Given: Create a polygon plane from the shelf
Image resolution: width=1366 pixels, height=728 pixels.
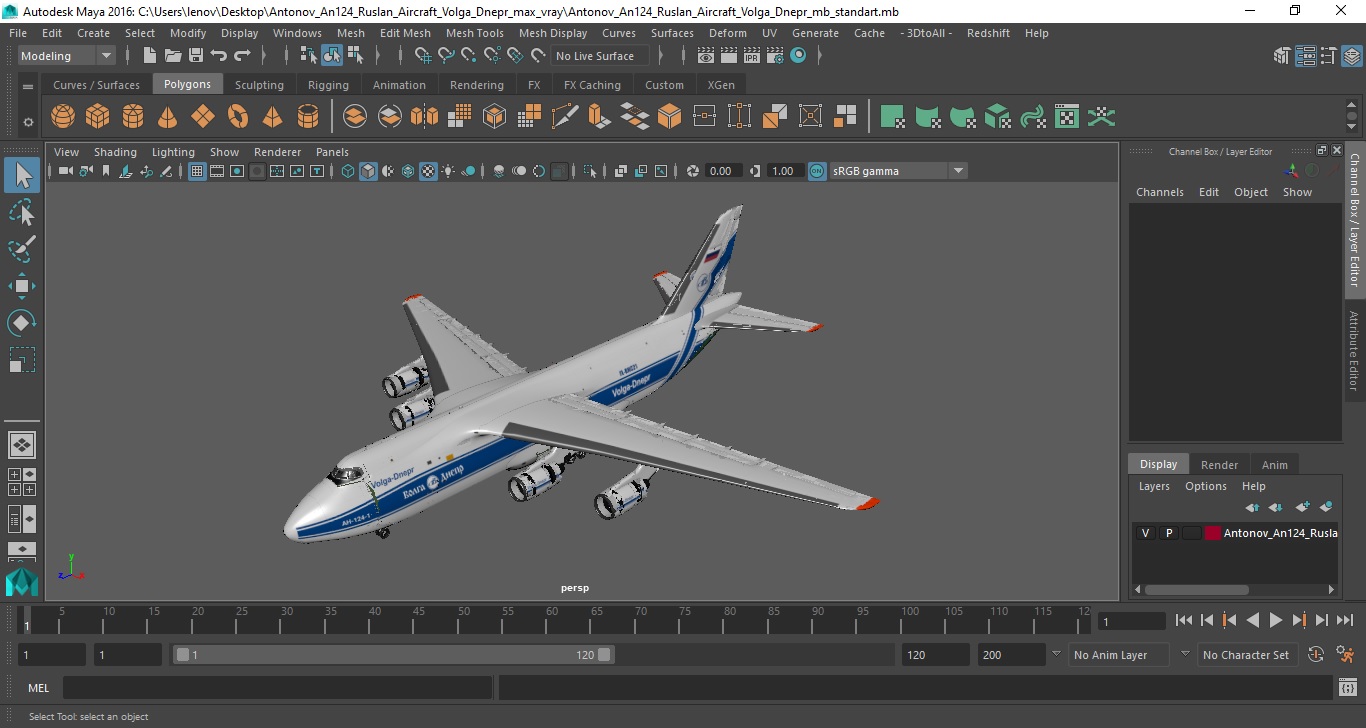Looking at the screenshot, I should click(203, 117).
